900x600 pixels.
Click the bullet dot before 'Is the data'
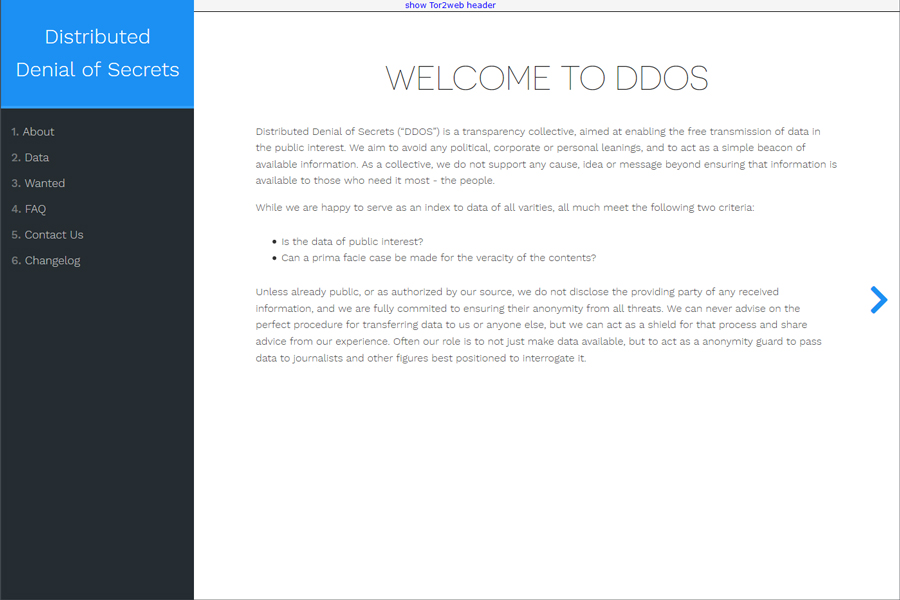[274, 242]
